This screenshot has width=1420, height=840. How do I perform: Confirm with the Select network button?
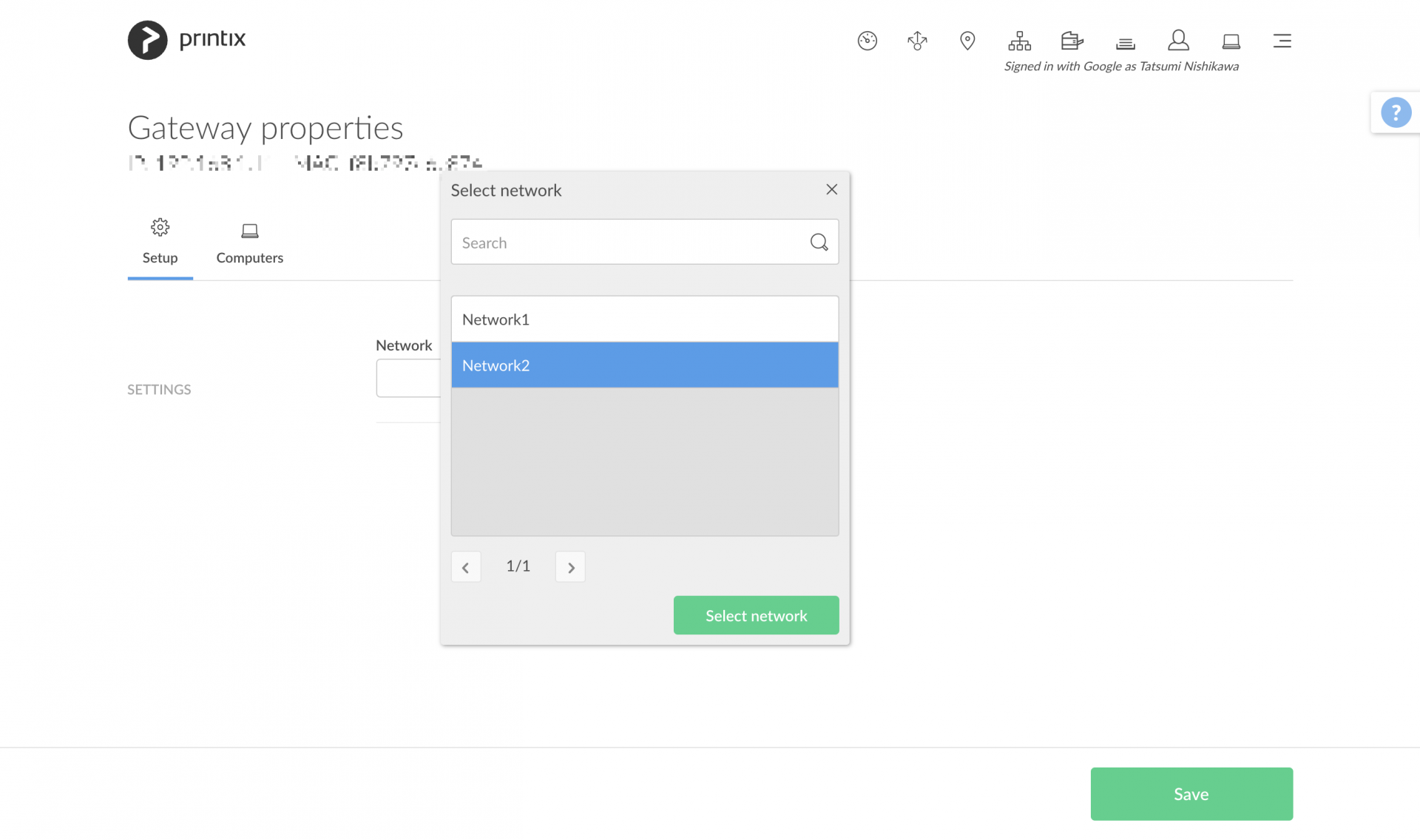point(756,614)
